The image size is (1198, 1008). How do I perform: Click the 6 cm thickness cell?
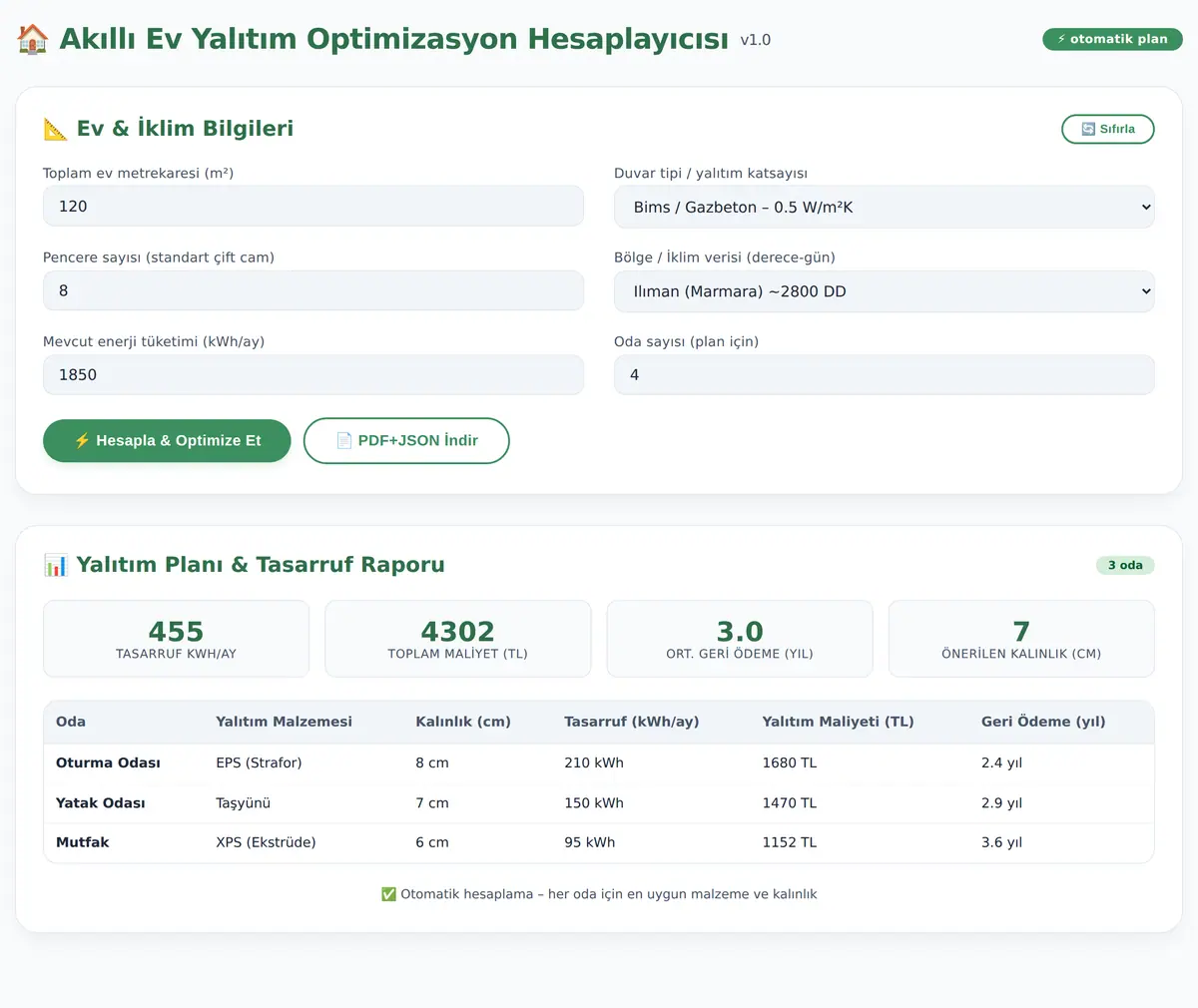(x=432, y=842)
